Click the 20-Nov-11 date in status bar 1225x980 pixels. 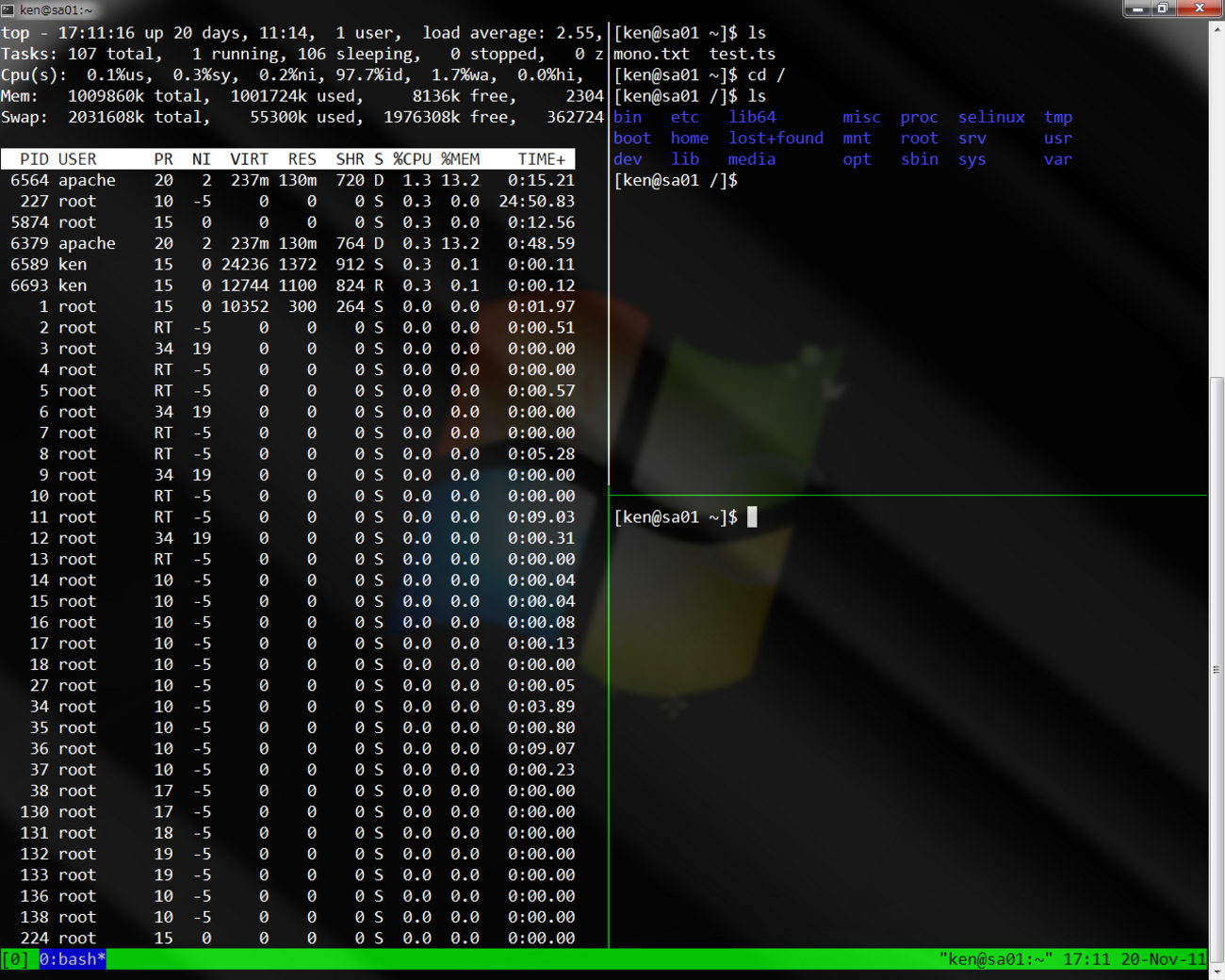(x=1163, y=959)
